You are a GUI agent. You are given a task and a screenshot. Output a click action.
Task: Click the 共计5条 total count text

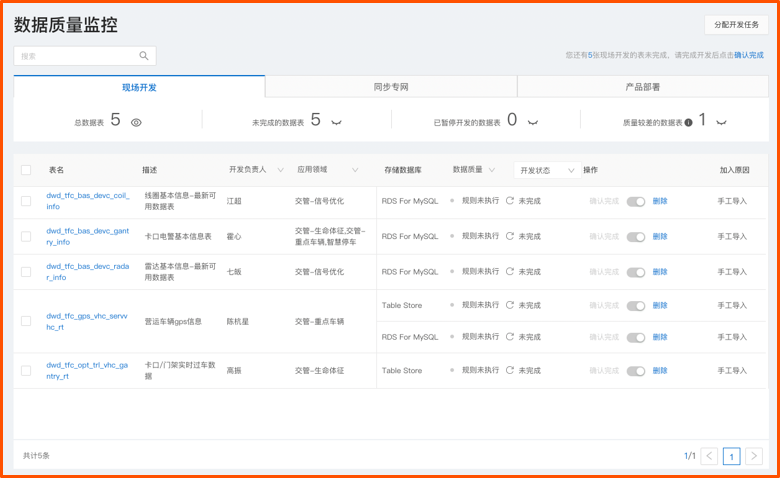36,456
